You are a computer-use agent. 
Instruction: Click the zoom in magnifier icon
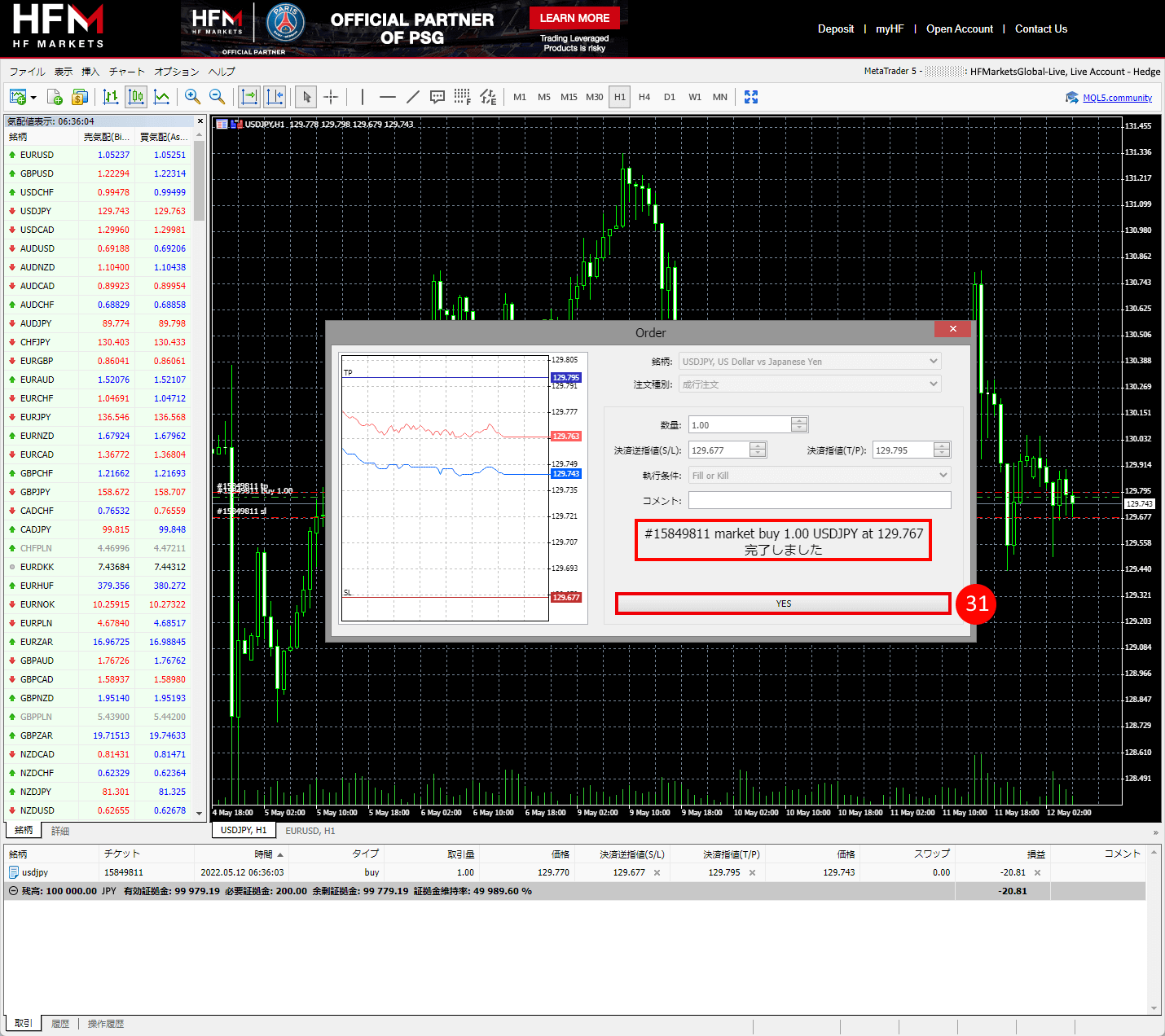click(x=192, y=97)
